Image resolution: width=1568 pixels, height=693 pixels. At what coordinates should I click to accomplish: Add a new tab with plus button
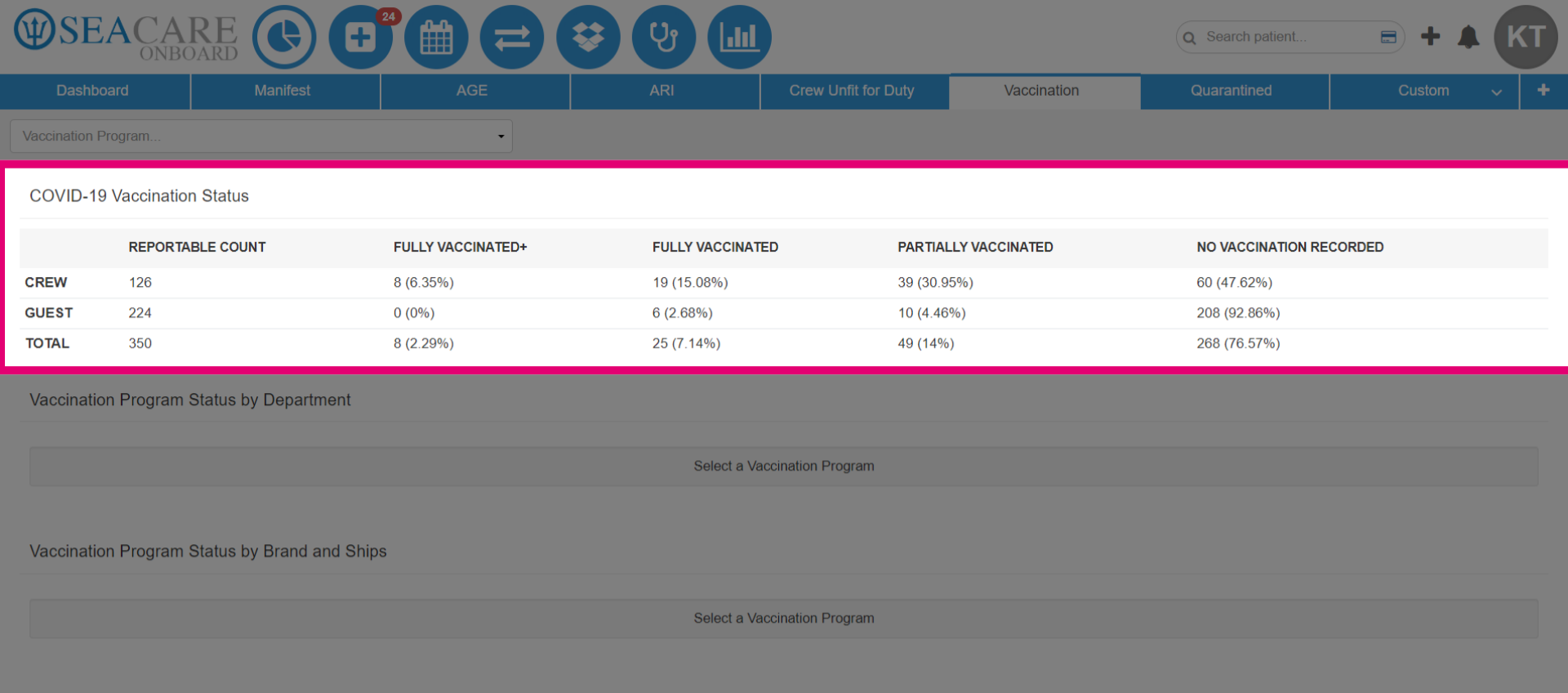[1543, 91]
